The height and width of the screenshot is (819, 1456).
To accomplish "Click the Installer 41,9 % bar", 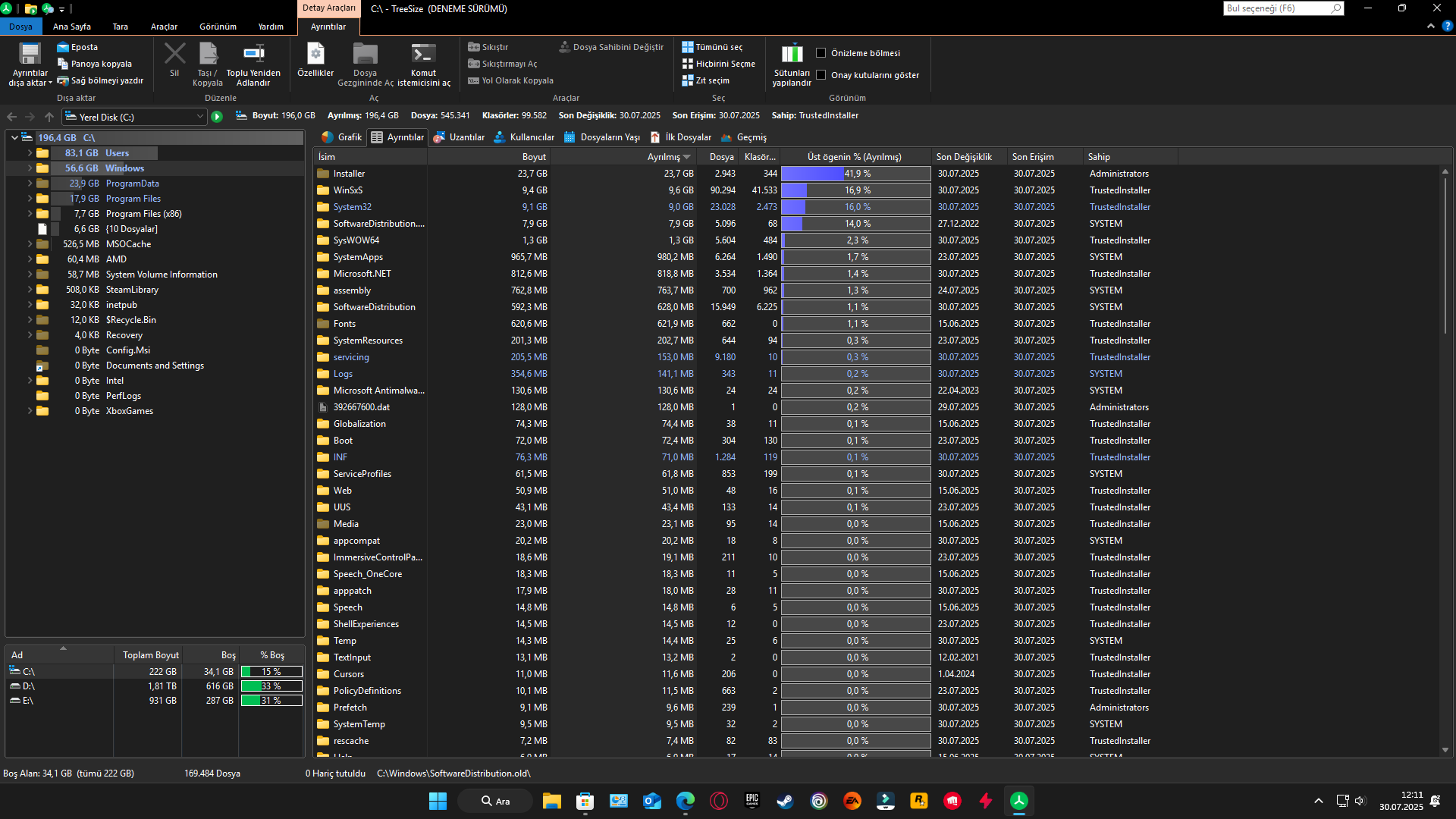I will click(x=856, y=174).
